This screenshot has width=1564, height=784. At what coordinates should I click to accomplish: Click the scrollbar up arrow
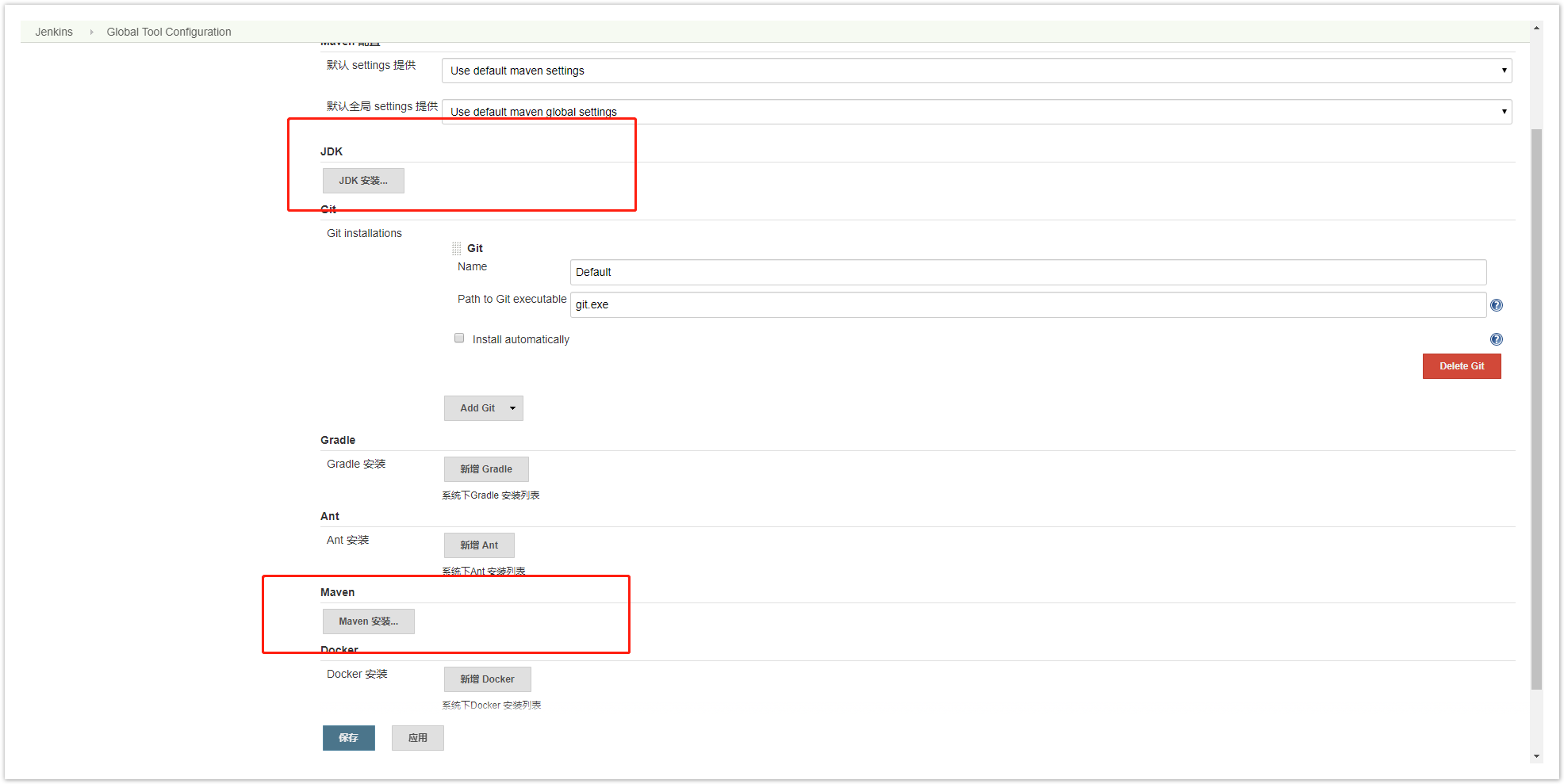coord(1536,28)
